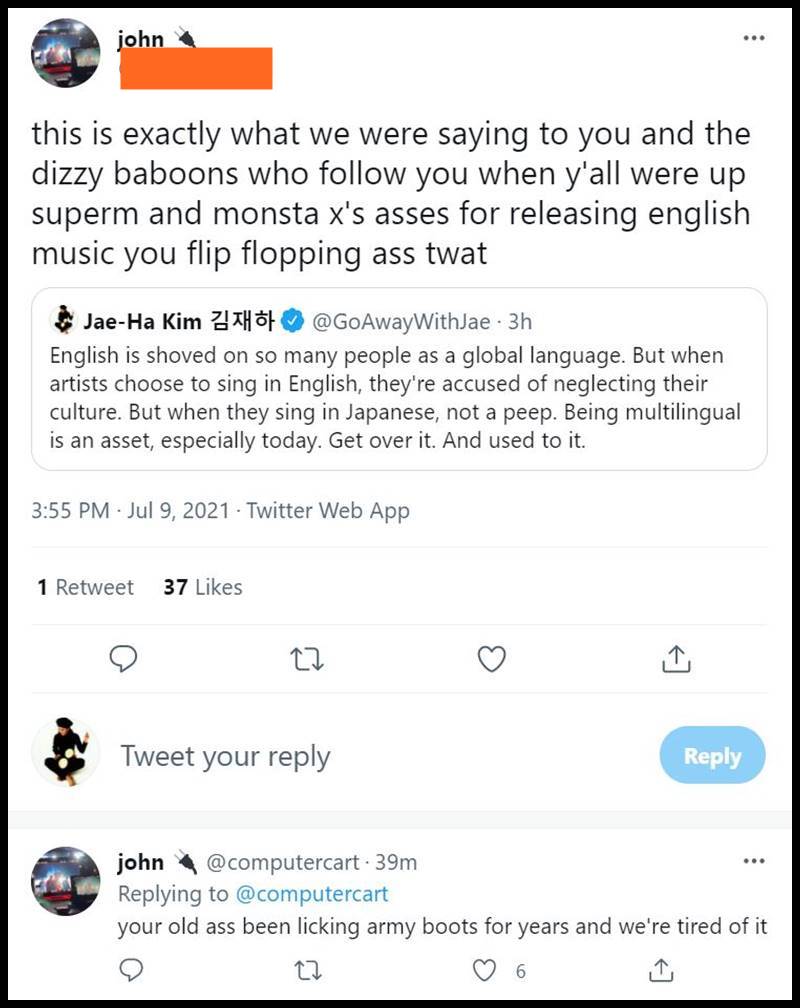This screenshot has width=800, height=1008.
Task: Open john's profile picture at top
Action: [66, 53]
